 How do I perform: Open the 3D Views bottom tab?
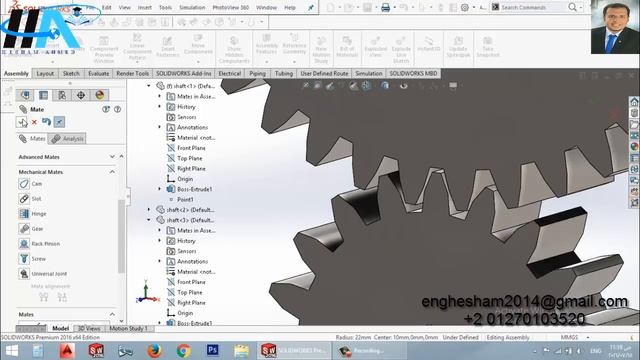89,329
